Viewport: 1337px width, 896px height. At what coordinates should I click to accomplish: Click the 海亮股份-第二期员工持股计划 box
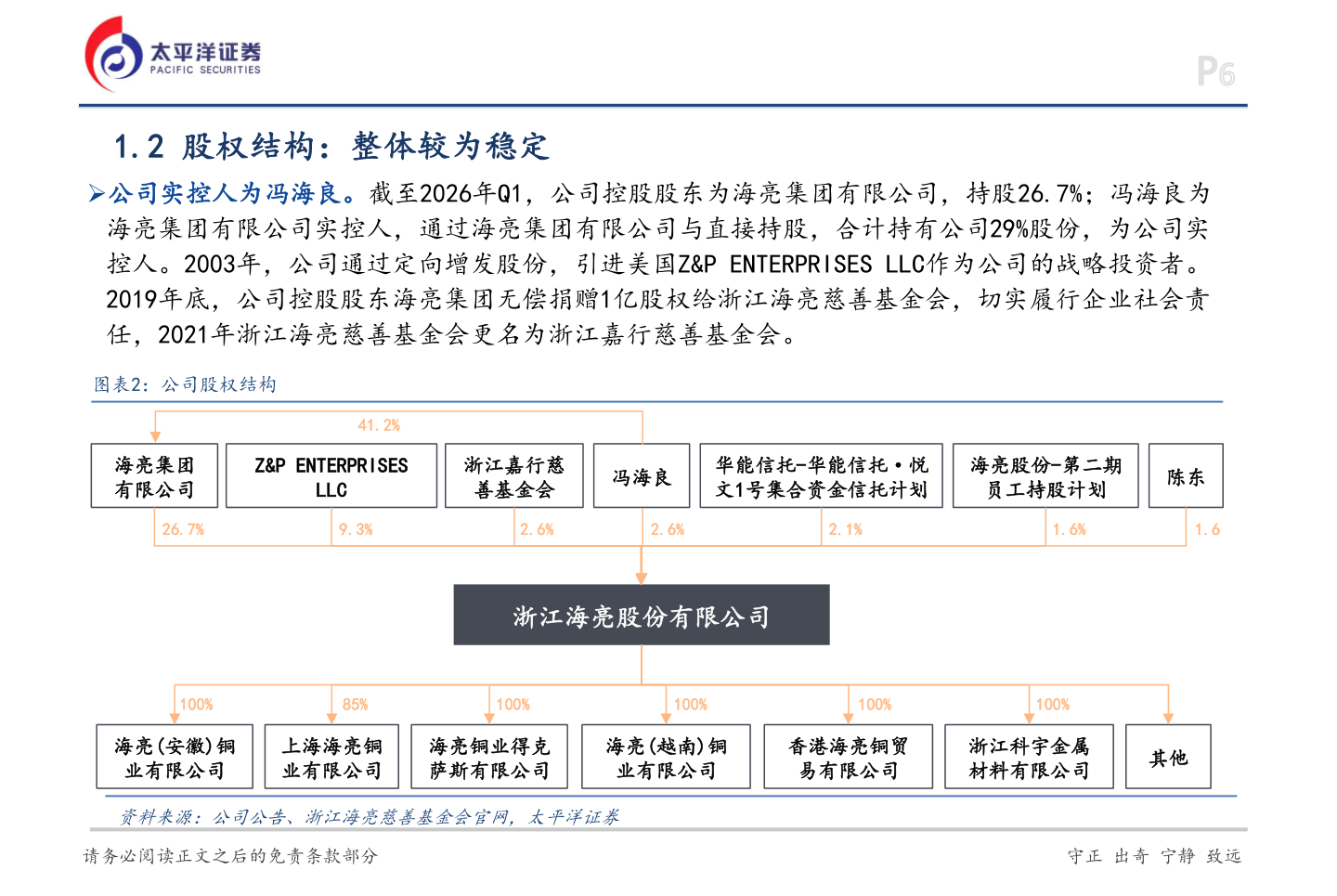(x=1045, y=475)
